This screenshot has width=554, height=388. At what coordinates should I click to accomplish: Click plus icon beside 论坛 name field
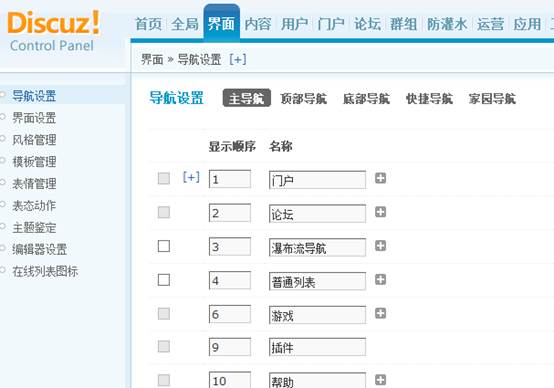(380, 212)
